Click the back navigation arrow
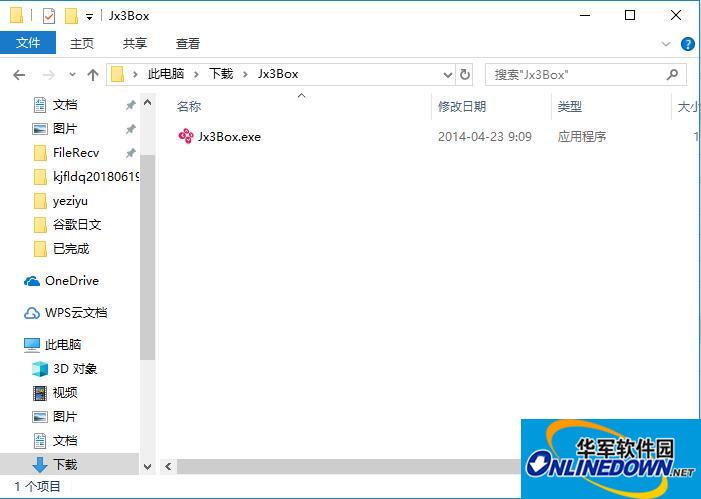The image size is (701, 499). click(x=19, y=75)
